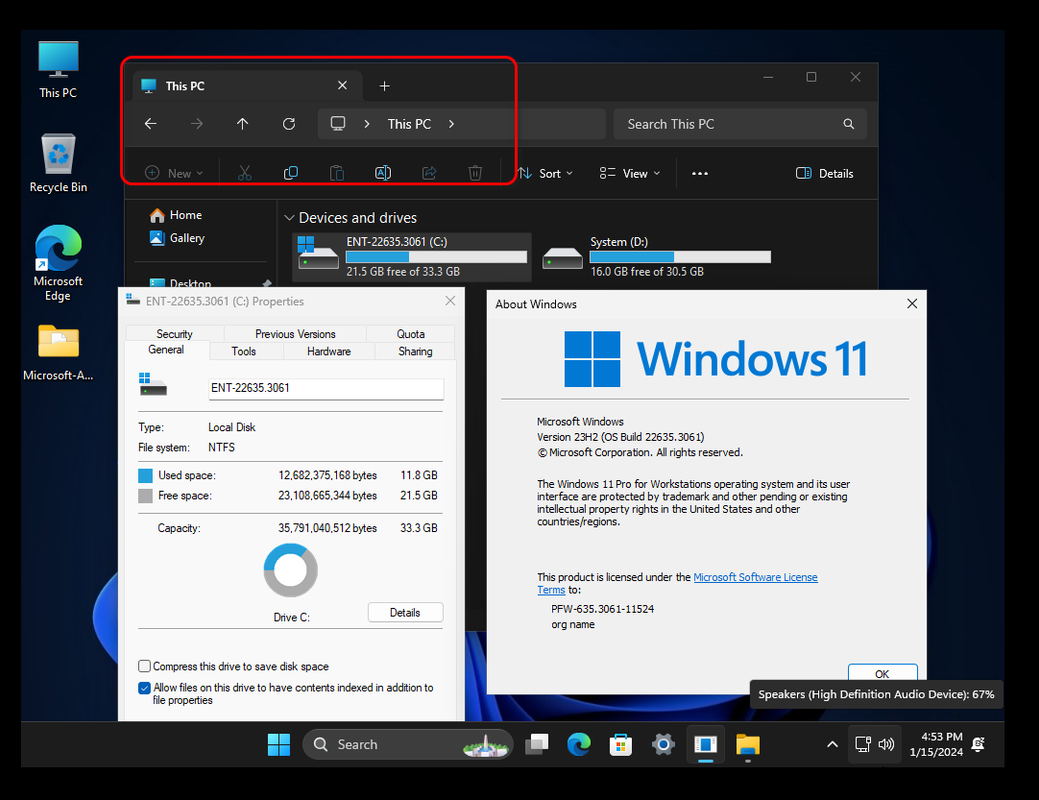Open Task View on taskbar
The image size is (1039, 800).
pyautogui.click(x=537, y=744)
